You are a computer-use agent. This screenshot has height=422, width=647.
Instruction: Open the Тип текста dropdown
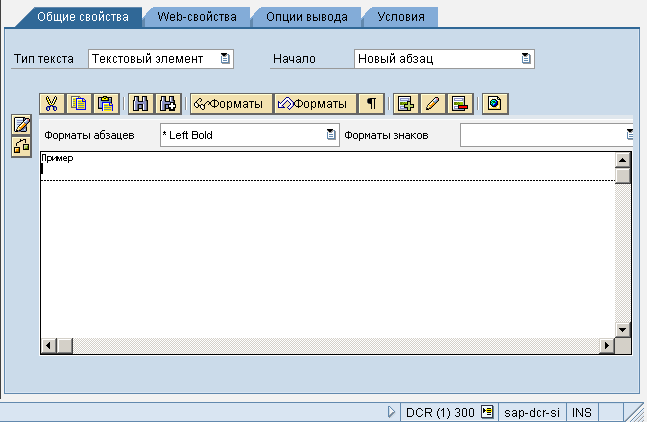(x=225, y=59)
